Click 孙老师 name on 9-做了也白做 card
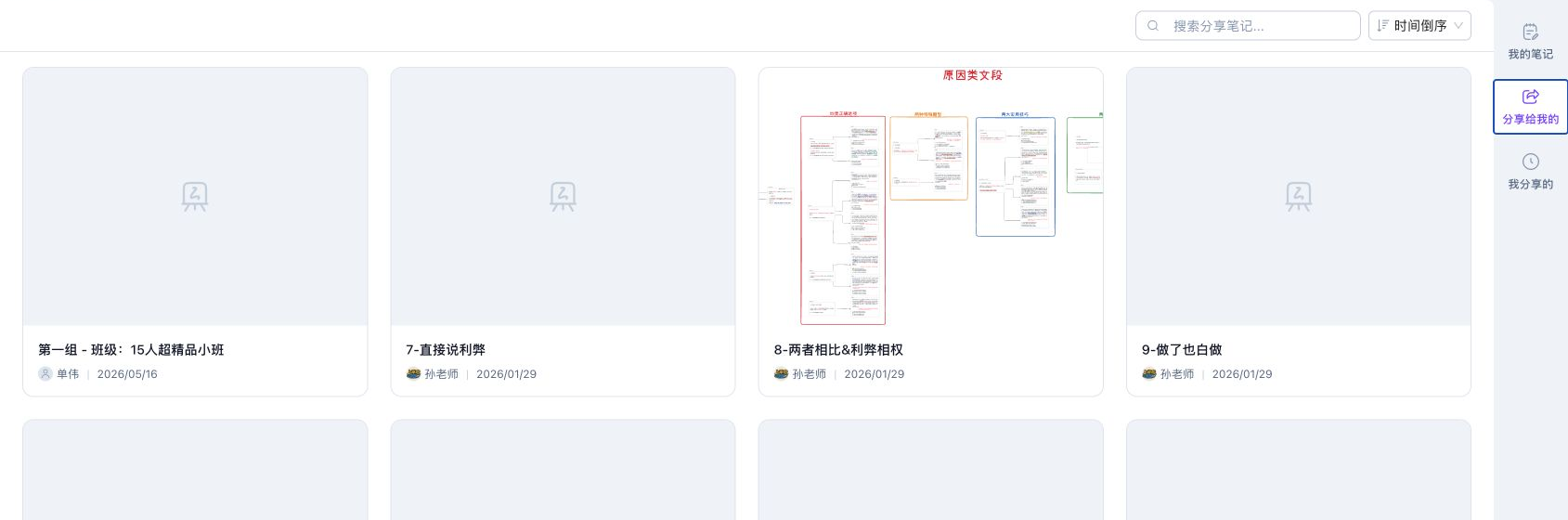Viewport: 1568px width, 520px height. (x=1177, y=374)
